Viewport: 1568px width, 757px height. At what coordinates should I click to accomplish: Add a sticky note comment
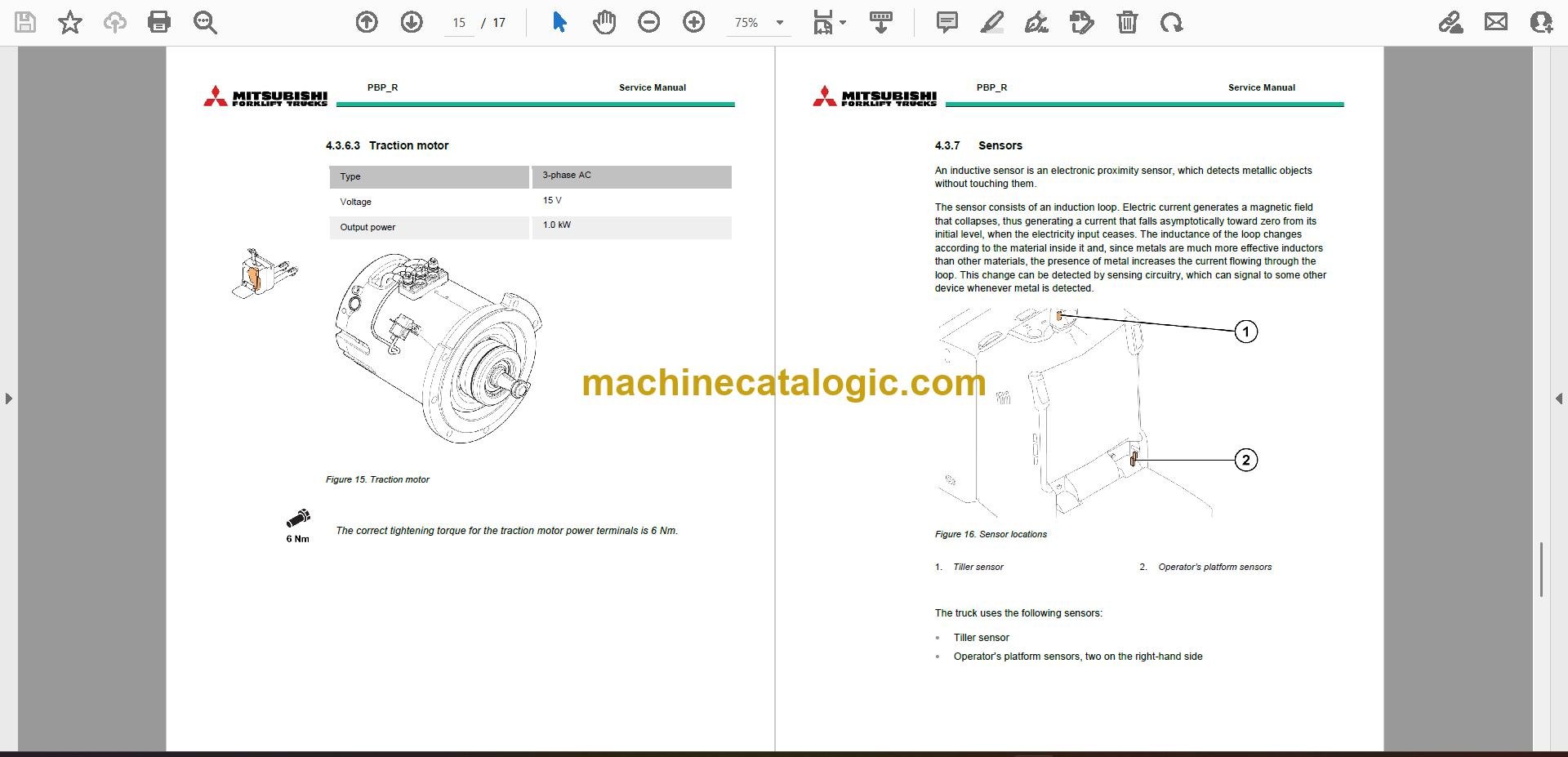(x=947, y=22)
